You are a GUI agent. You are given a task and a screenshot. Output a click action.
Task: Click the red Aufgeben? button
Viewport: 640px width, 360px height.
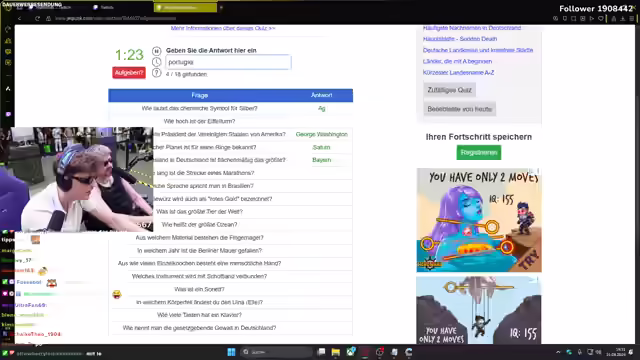129,73
